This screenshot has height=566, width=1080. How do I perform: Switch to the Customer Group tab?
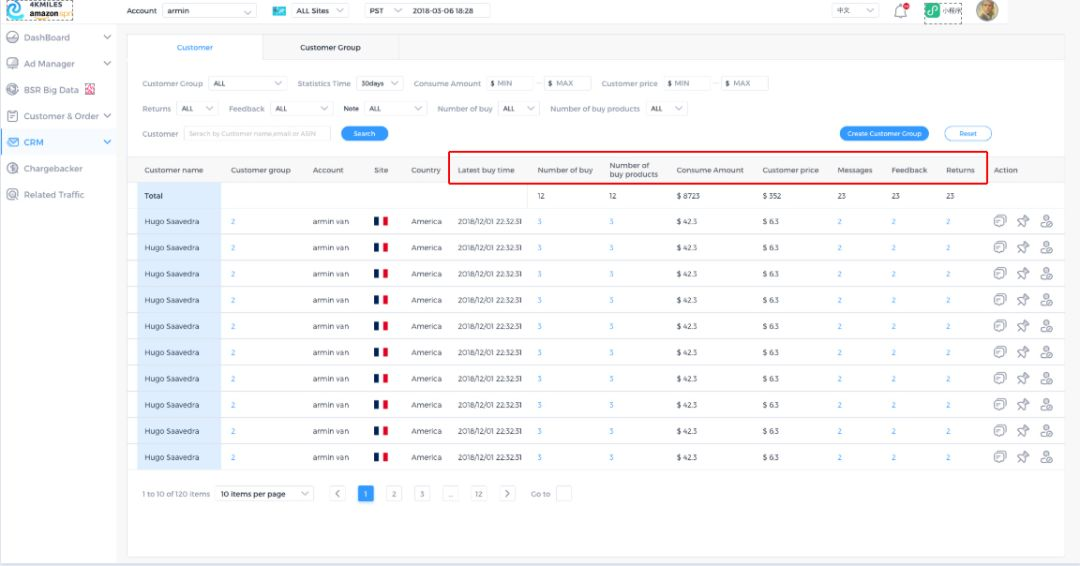tap(330, 47)
